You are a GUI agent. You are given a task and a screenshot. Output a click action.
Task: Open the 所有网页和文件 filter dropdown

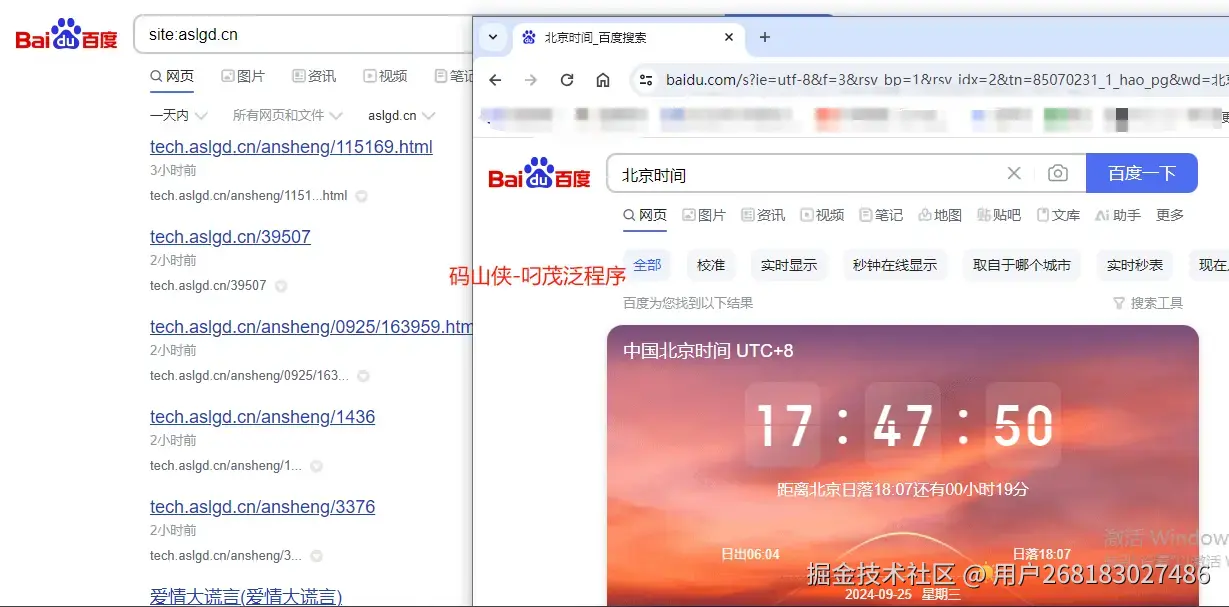tap(288, 115)
